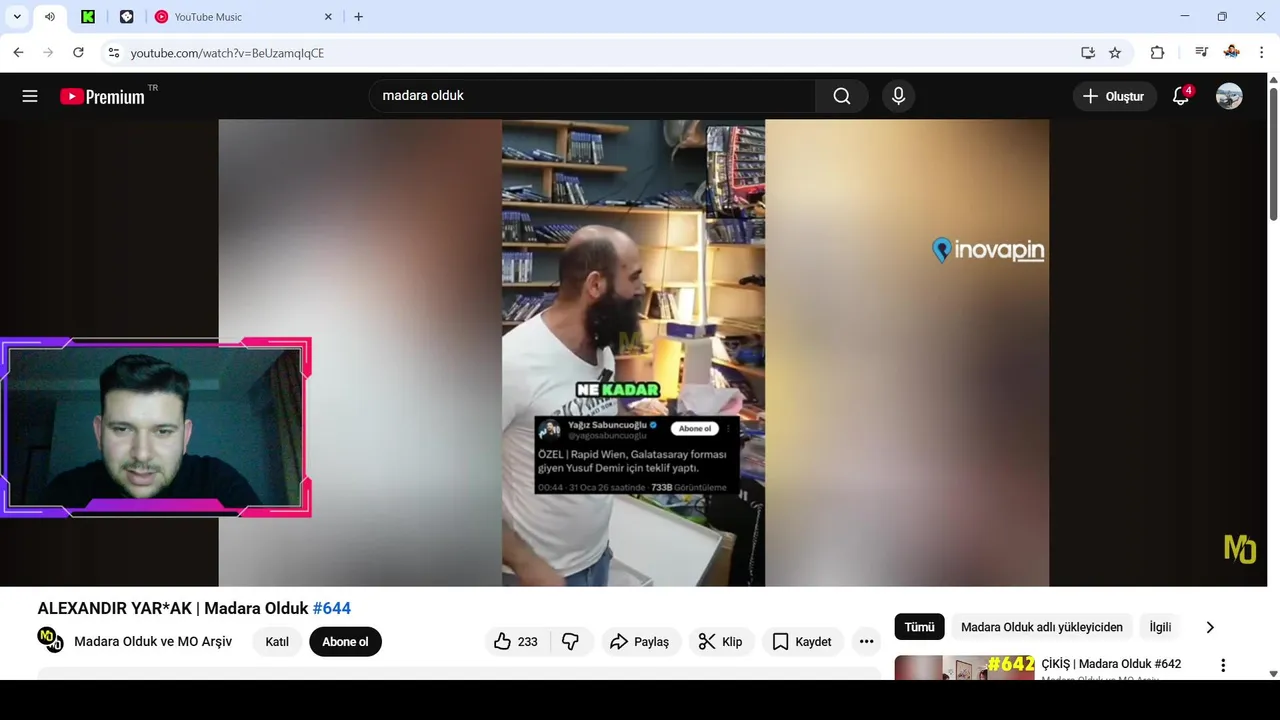Open options for ÇIKIŞ #642 video
The height and width of the screenshot is (720, 1280).
pos(1222,665)
